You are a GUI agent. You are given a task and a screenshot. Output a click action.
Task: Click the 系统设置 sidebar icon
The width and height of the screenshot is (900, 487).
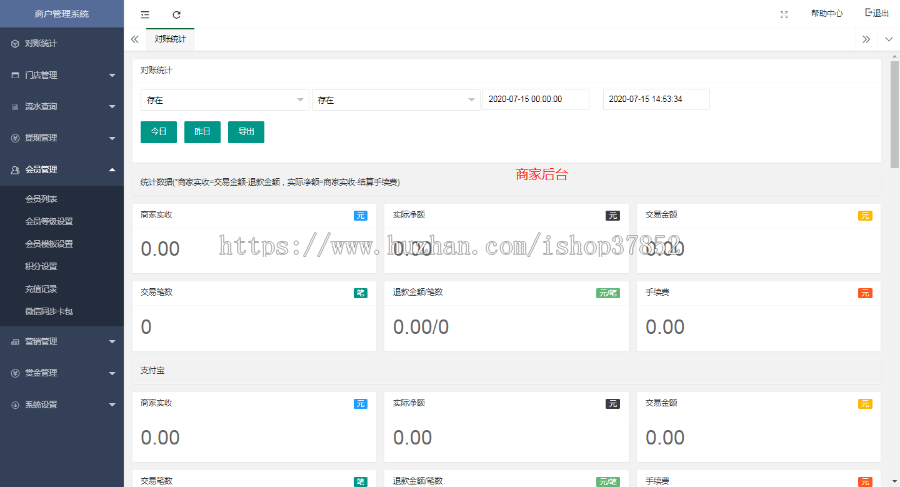[x=15, y=405]
